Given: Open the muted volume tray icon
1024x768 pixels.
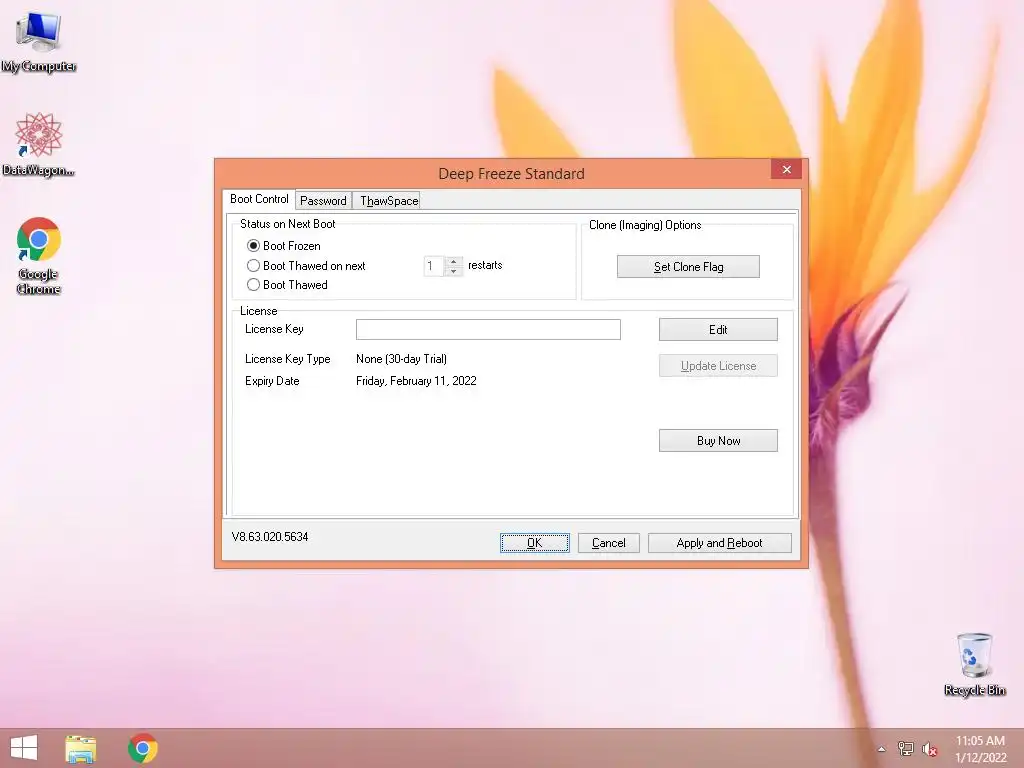Looking at the screenshot, I should pos(929,749).
